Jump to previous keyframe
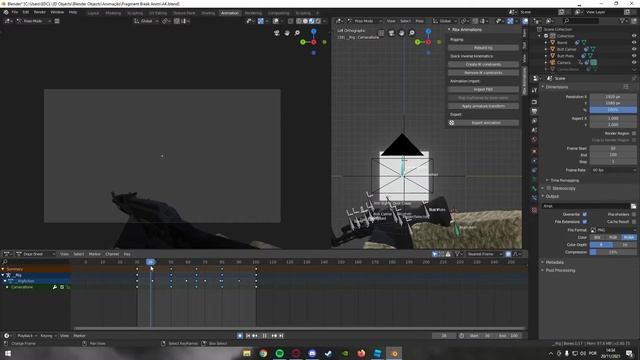This screenshot has width=640, height=360. [x=255, y=336]
